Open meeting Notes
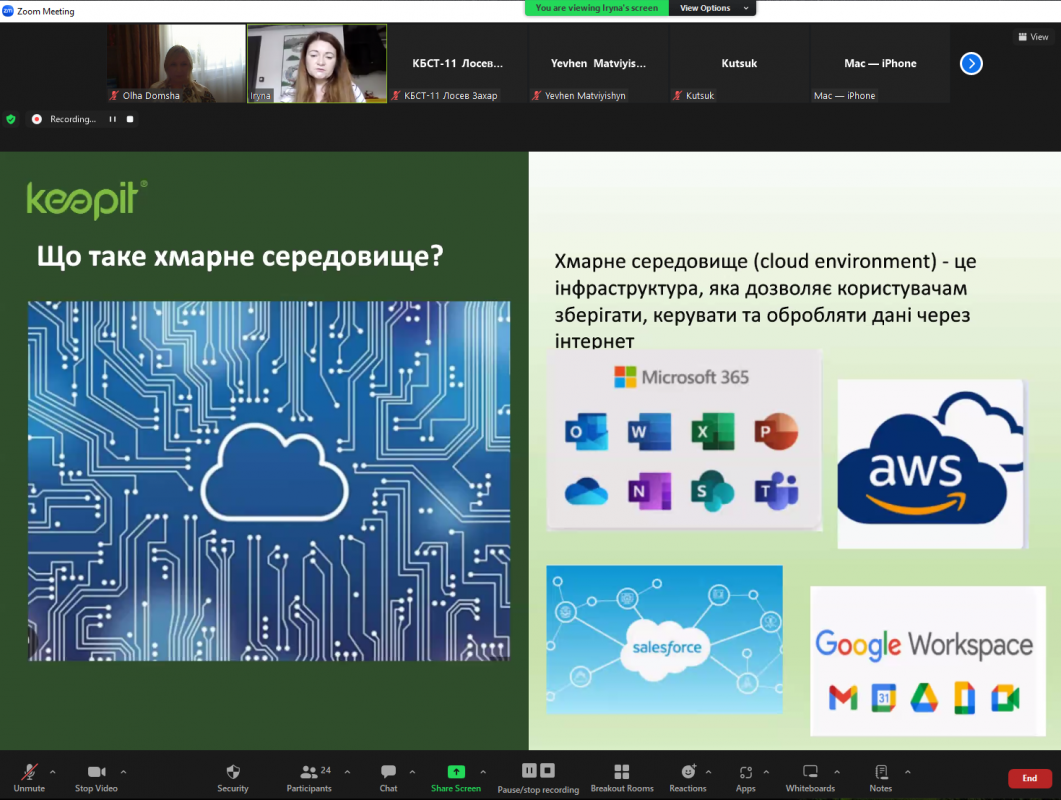This screenshot has height=800, width=1061. [x=881, y=778]
